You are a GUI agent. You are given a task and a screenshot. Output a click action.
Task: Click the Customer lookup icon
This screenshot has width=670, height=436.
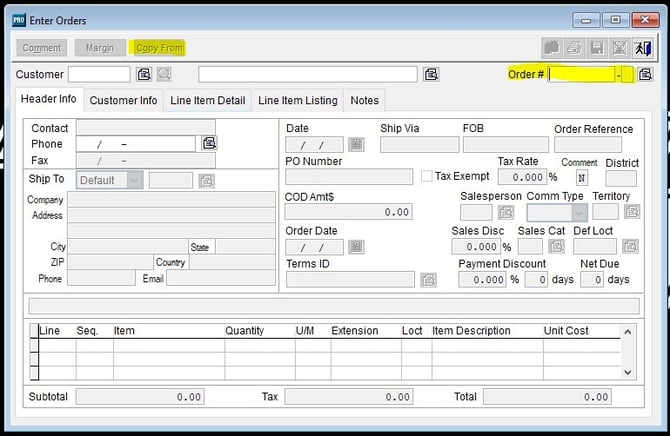pos(144,74)
